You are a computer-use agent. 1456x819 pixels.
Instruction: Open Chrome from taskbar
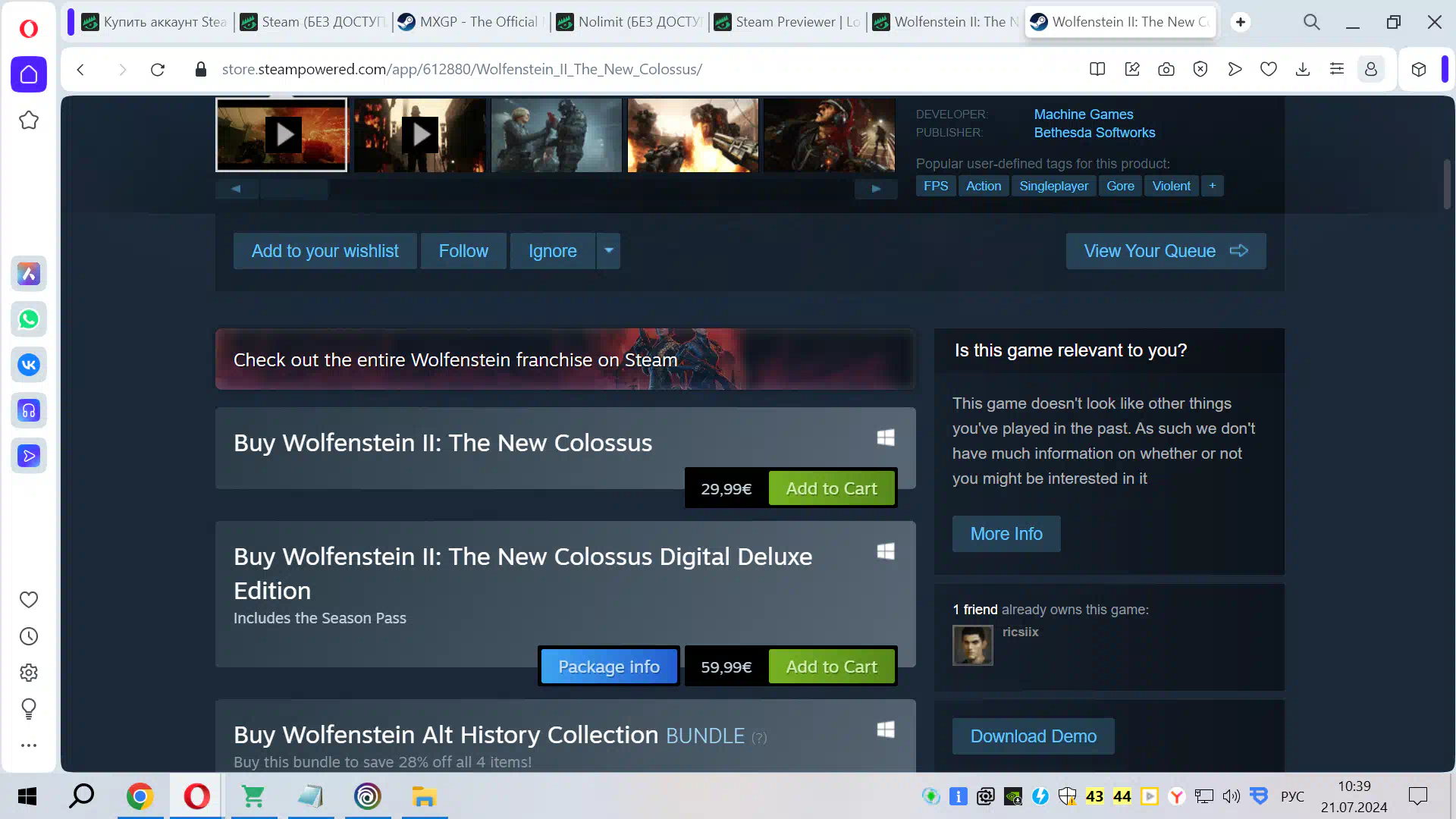click(x=140, y=796)
